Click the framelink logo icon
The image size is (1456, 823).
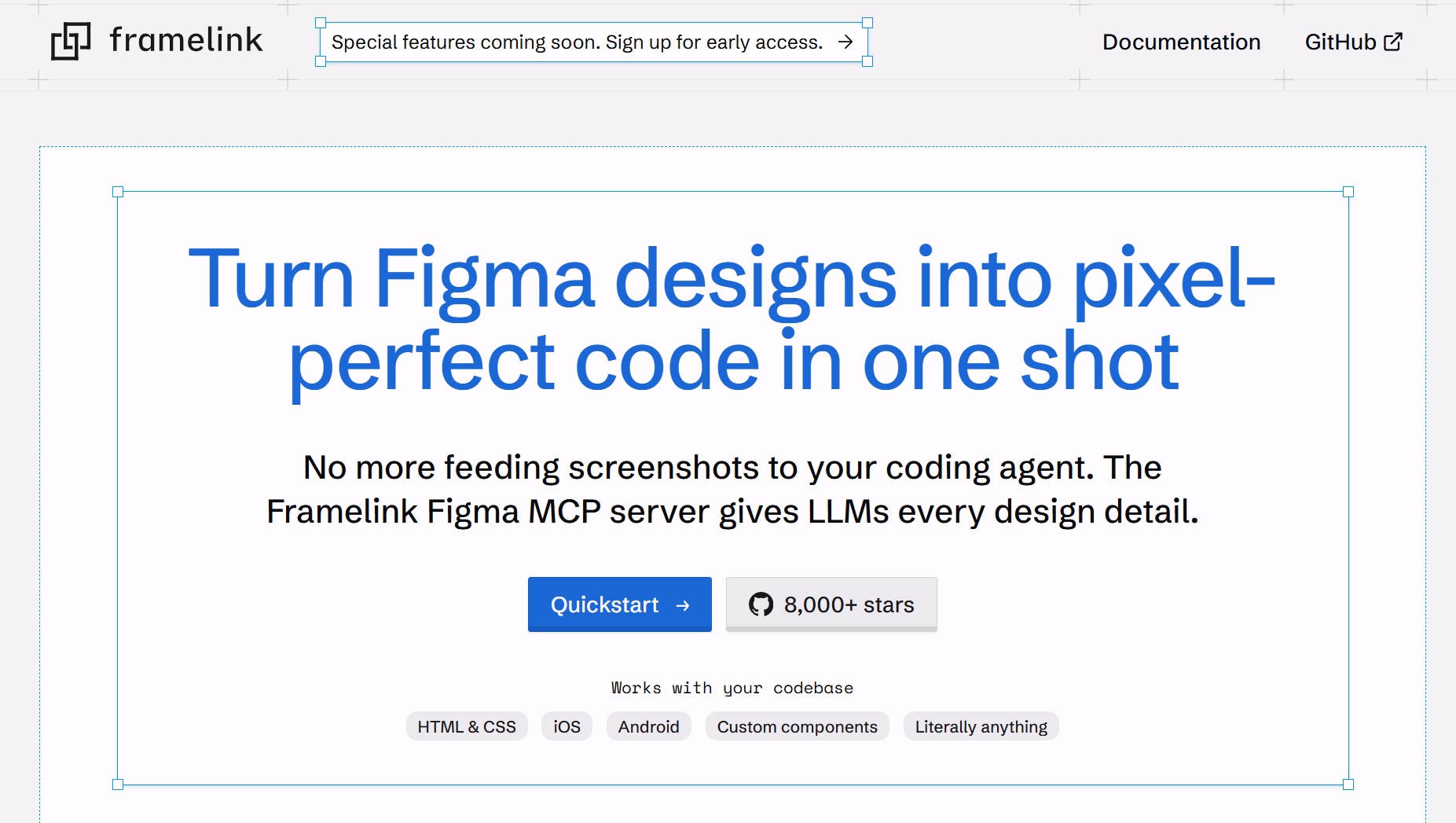pyautogui.click(x=71, y=41)
